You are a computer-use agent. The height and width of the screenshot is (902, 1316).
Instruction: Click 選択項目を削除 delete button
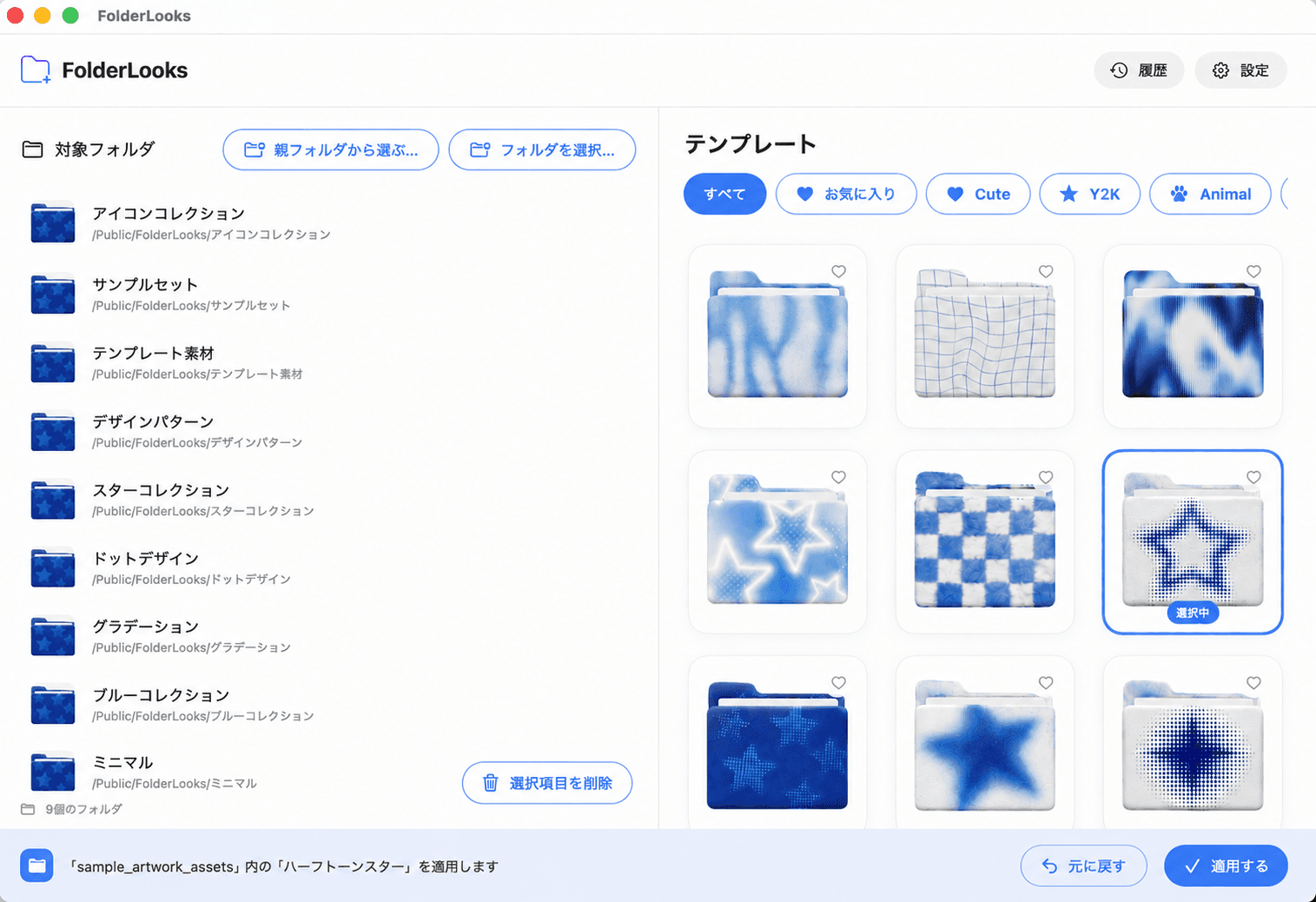click(547, 783)
